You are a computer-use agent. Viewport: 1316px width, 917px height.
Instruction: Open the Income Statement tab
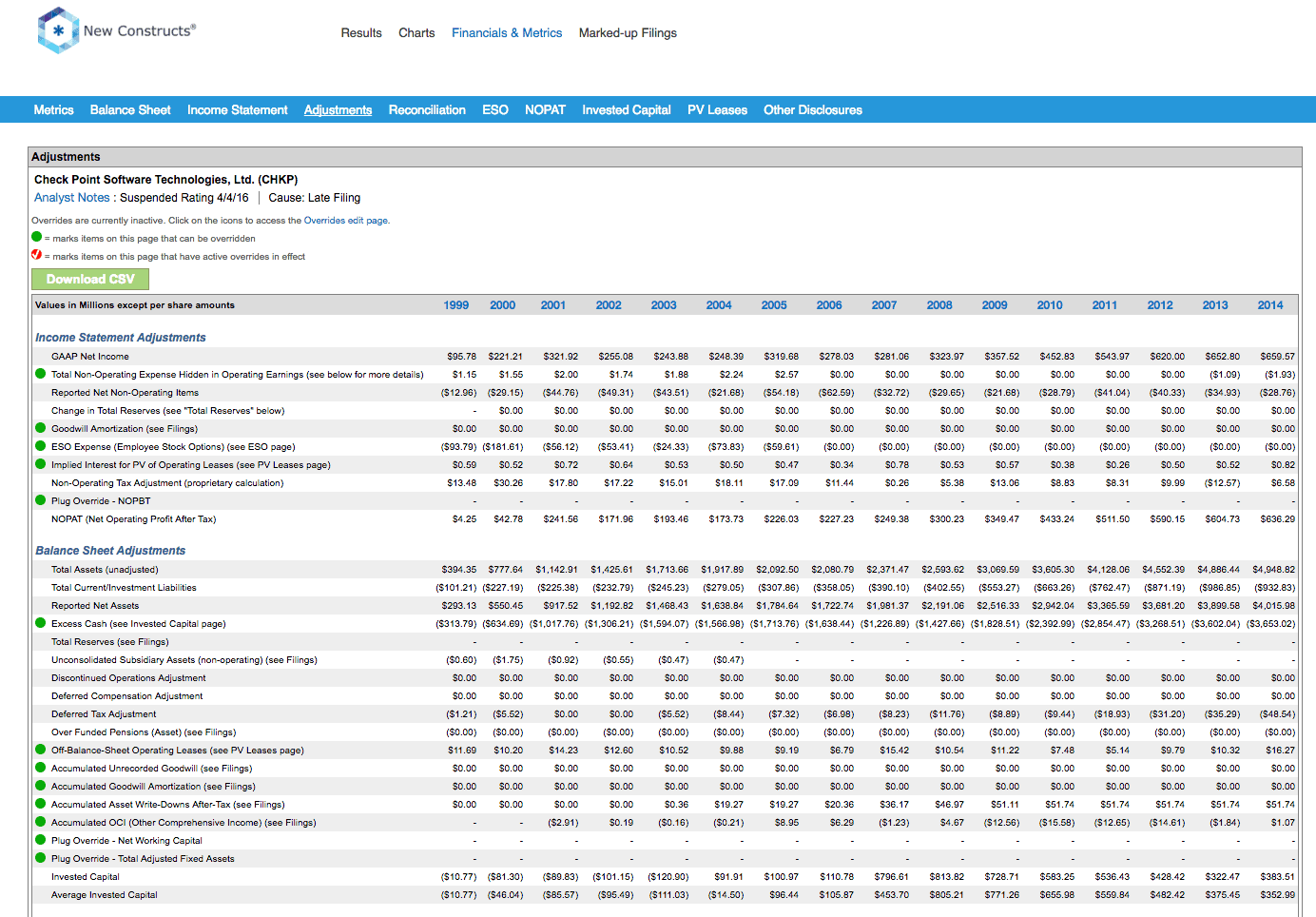(x=238, y=110)
